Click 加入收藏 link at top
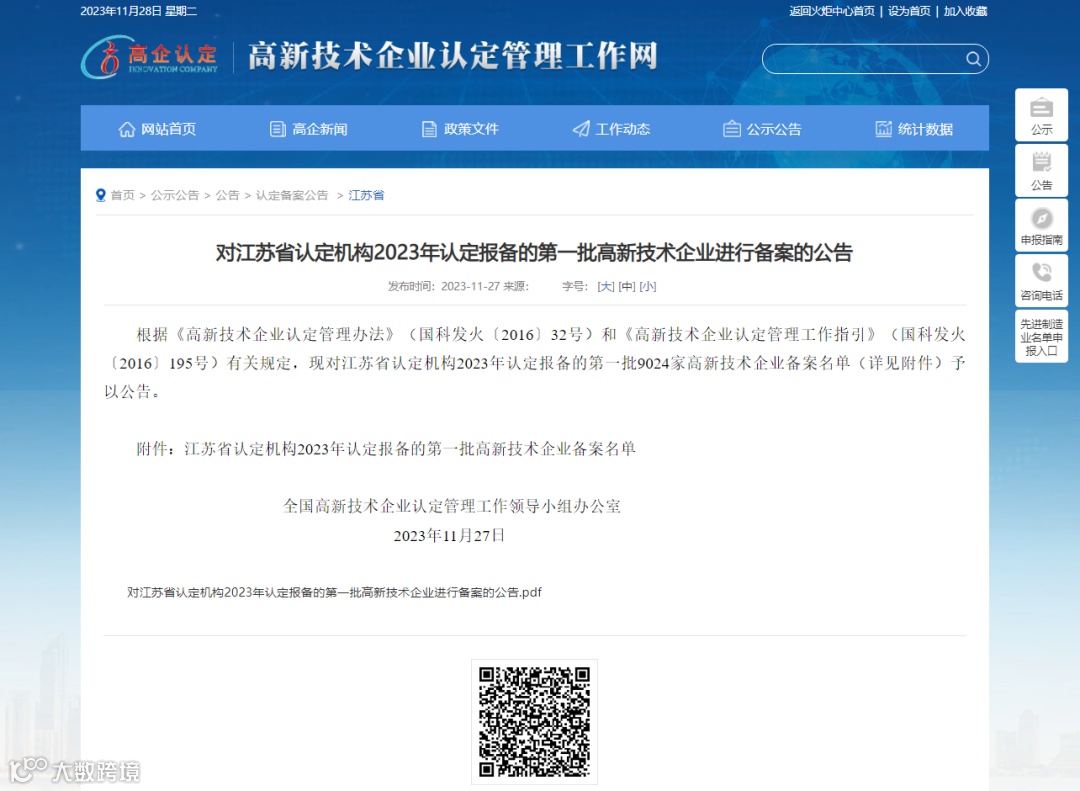 [965, 11]
